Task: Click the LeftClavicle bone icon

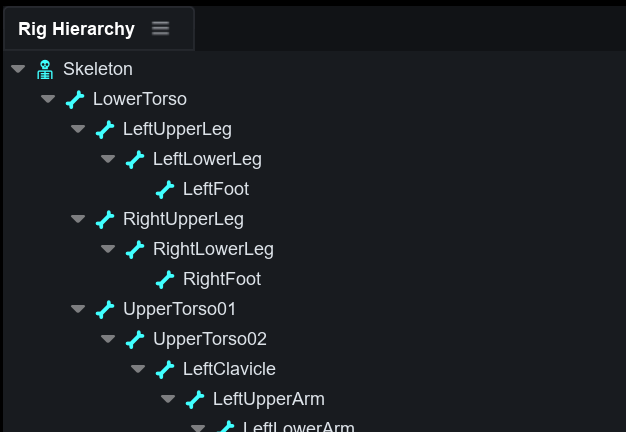Action: (165, 369)
